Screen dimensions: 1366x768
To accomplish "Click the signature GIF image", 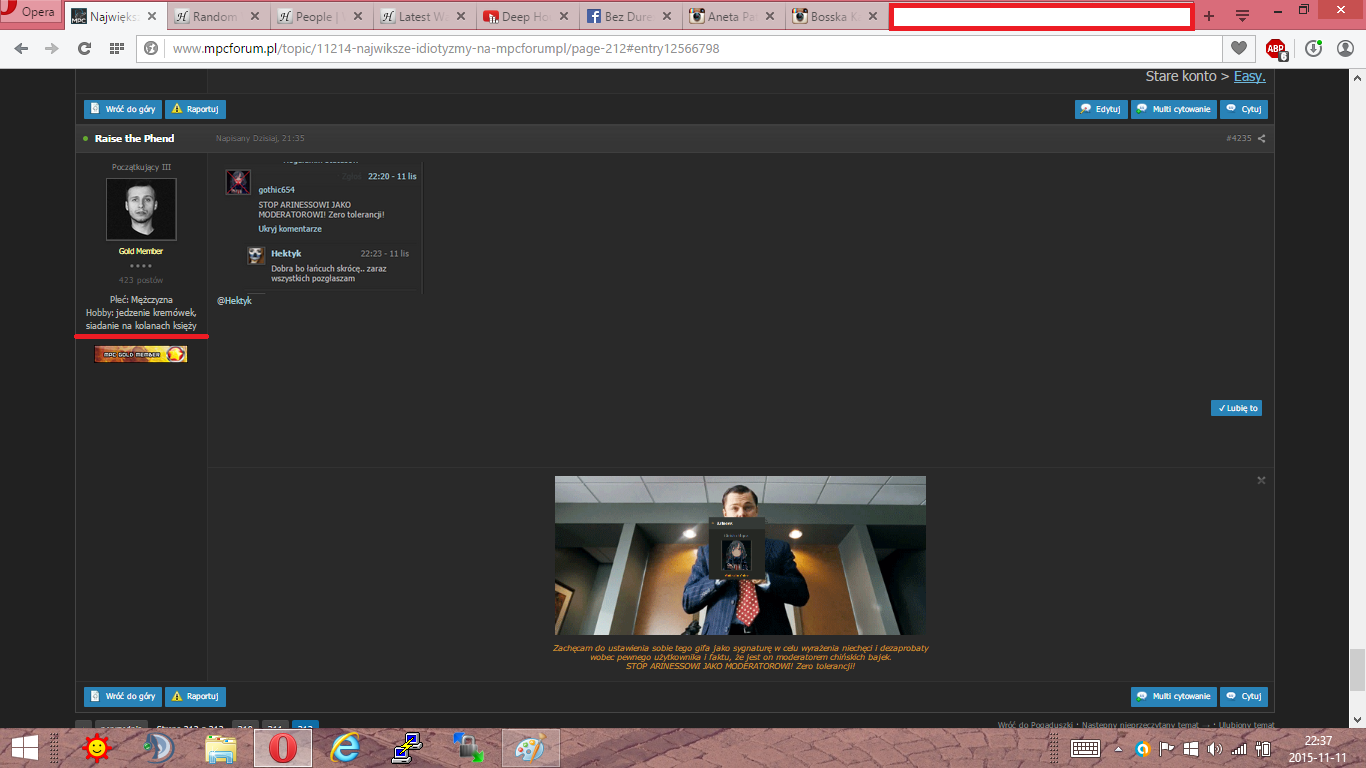I will point(740,555).
